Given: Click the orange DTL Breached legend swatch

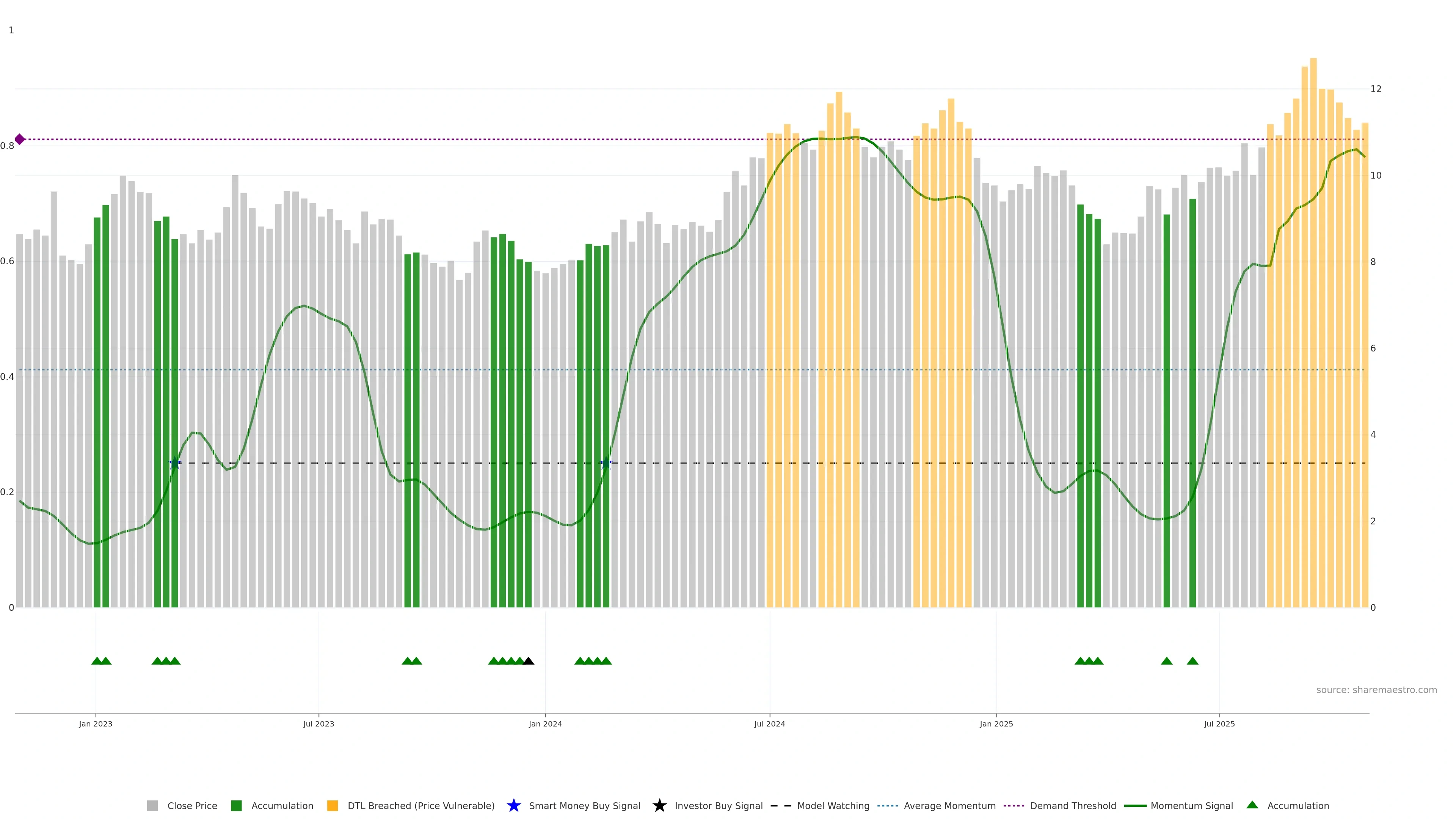Looking at the screenshot, I should tap(333, 806).
